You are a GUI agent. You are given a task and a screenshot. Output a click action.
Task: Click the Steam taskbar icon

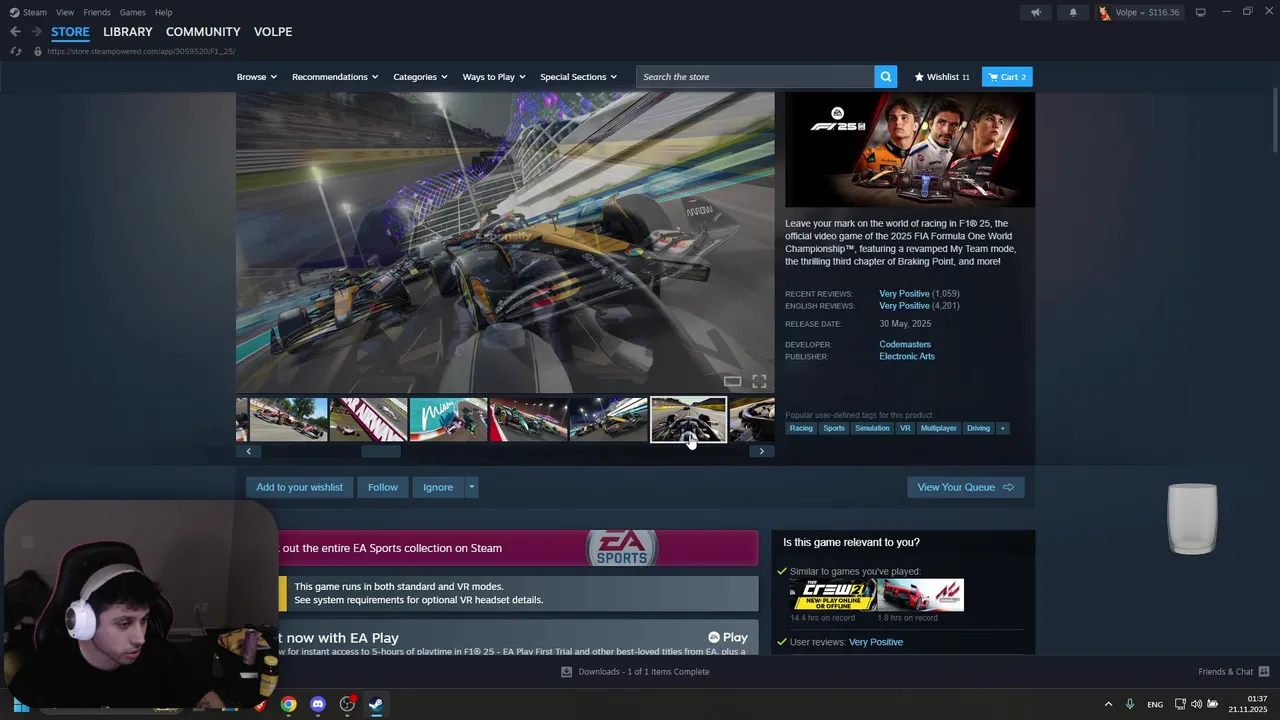click(376, 704)
